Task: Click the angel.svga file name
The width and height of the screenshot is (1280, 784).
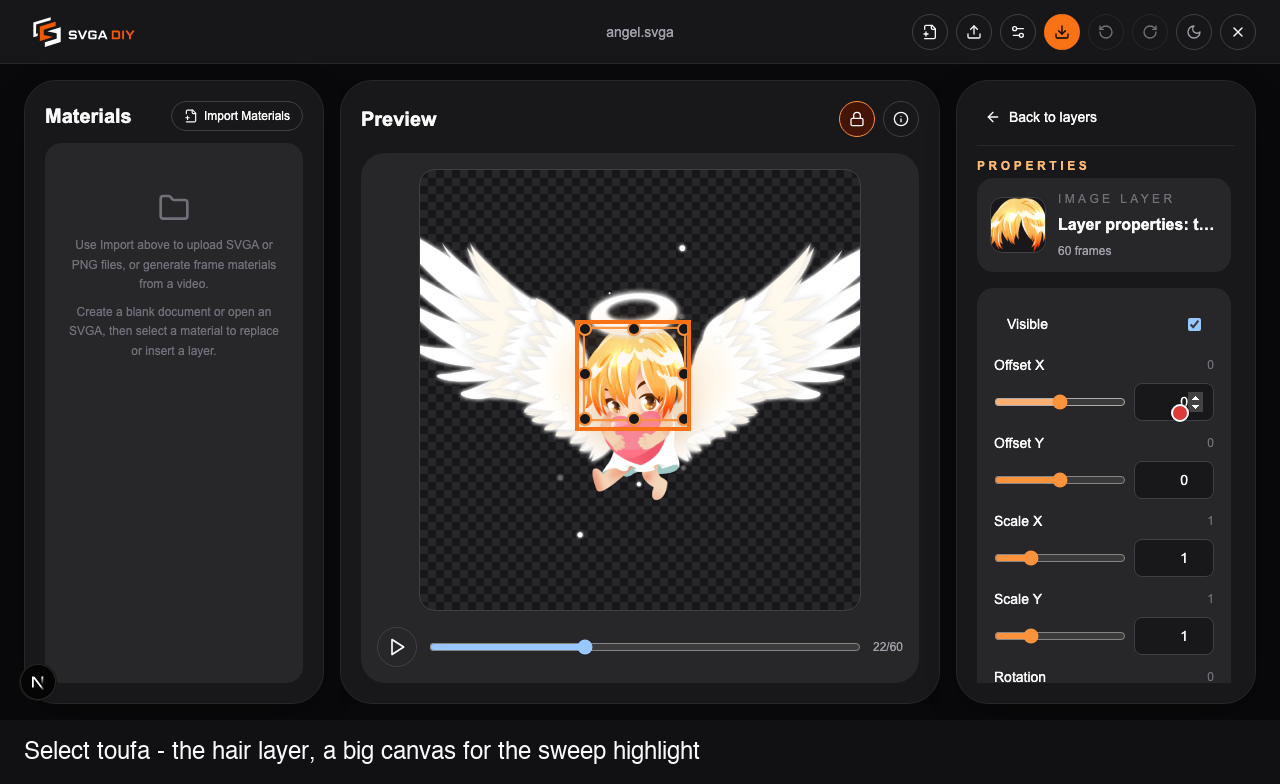Action: click(640, 32)
